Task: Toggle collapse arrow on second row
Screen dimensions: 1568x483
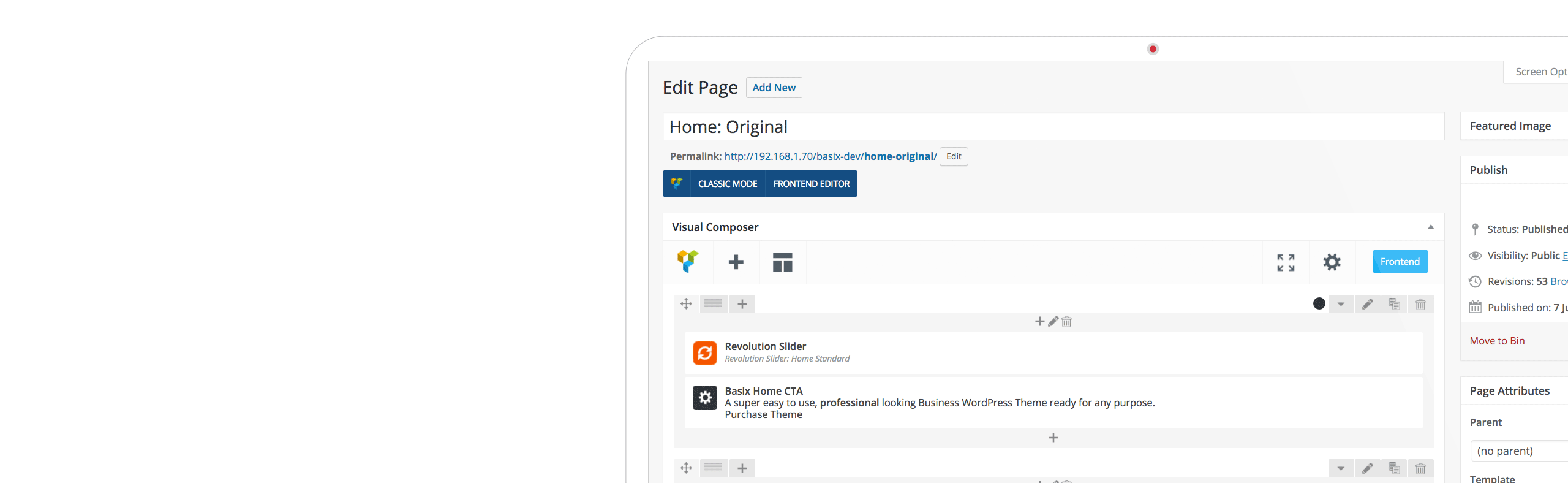Action: pos(1341,468)
